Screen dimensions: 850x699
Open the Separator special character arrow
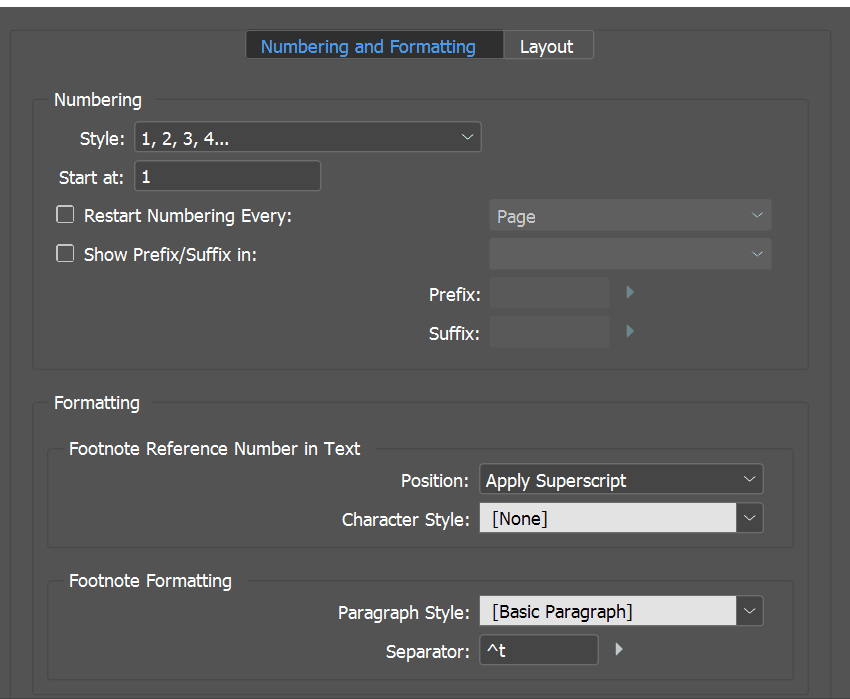(x=619, y=650)
